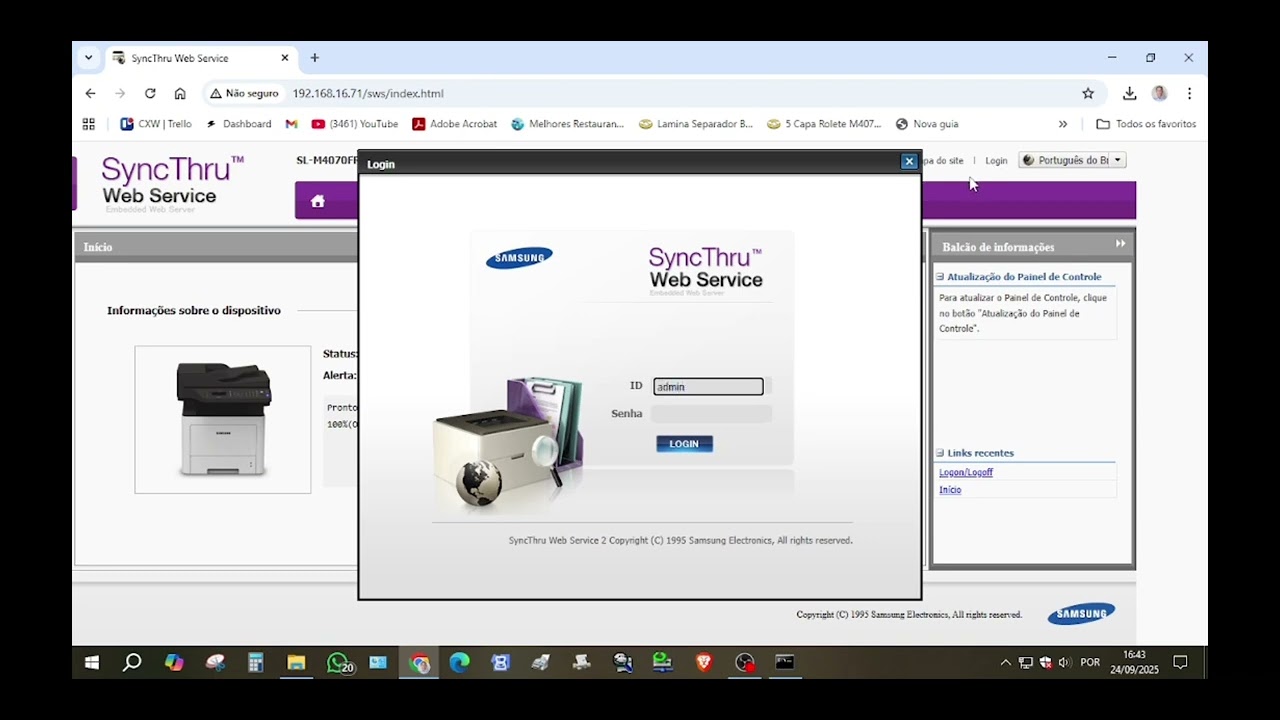
Task: Open the Dashboard bookmark
Action: point(238,124)
